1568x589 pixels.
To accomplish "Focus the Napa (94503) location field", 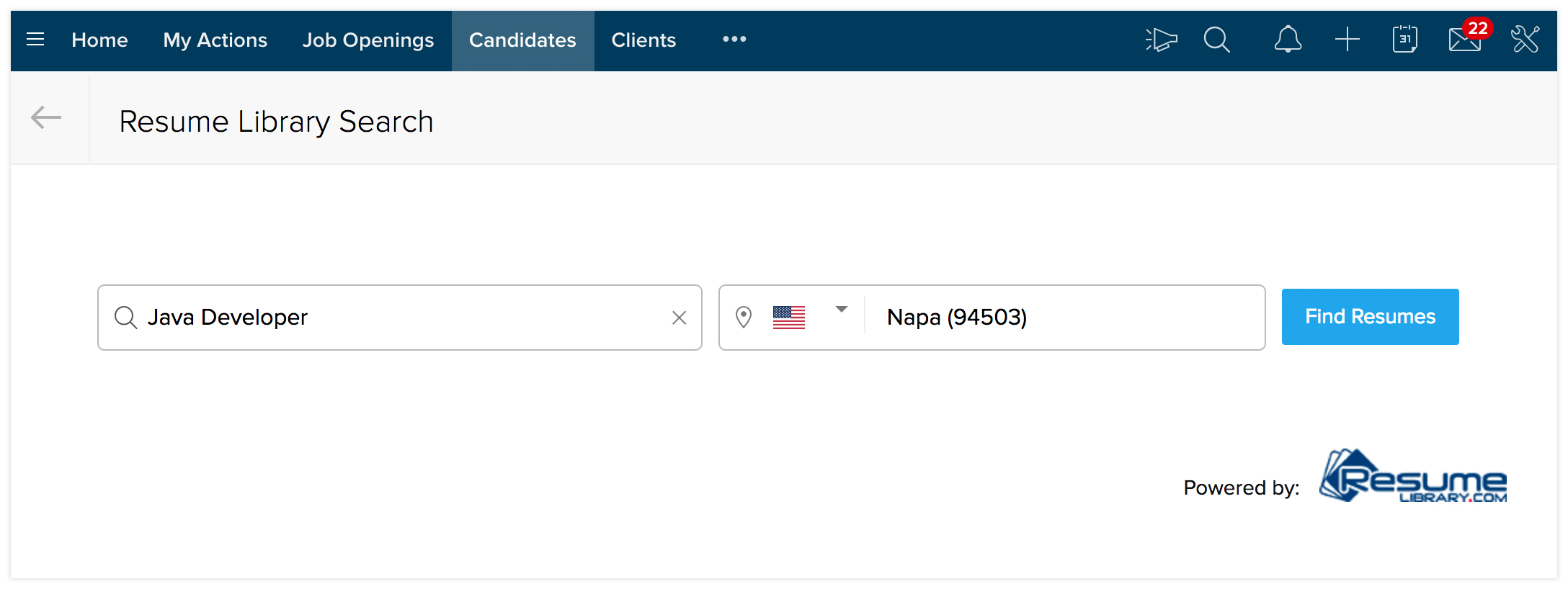I will tap(1064, 318).
